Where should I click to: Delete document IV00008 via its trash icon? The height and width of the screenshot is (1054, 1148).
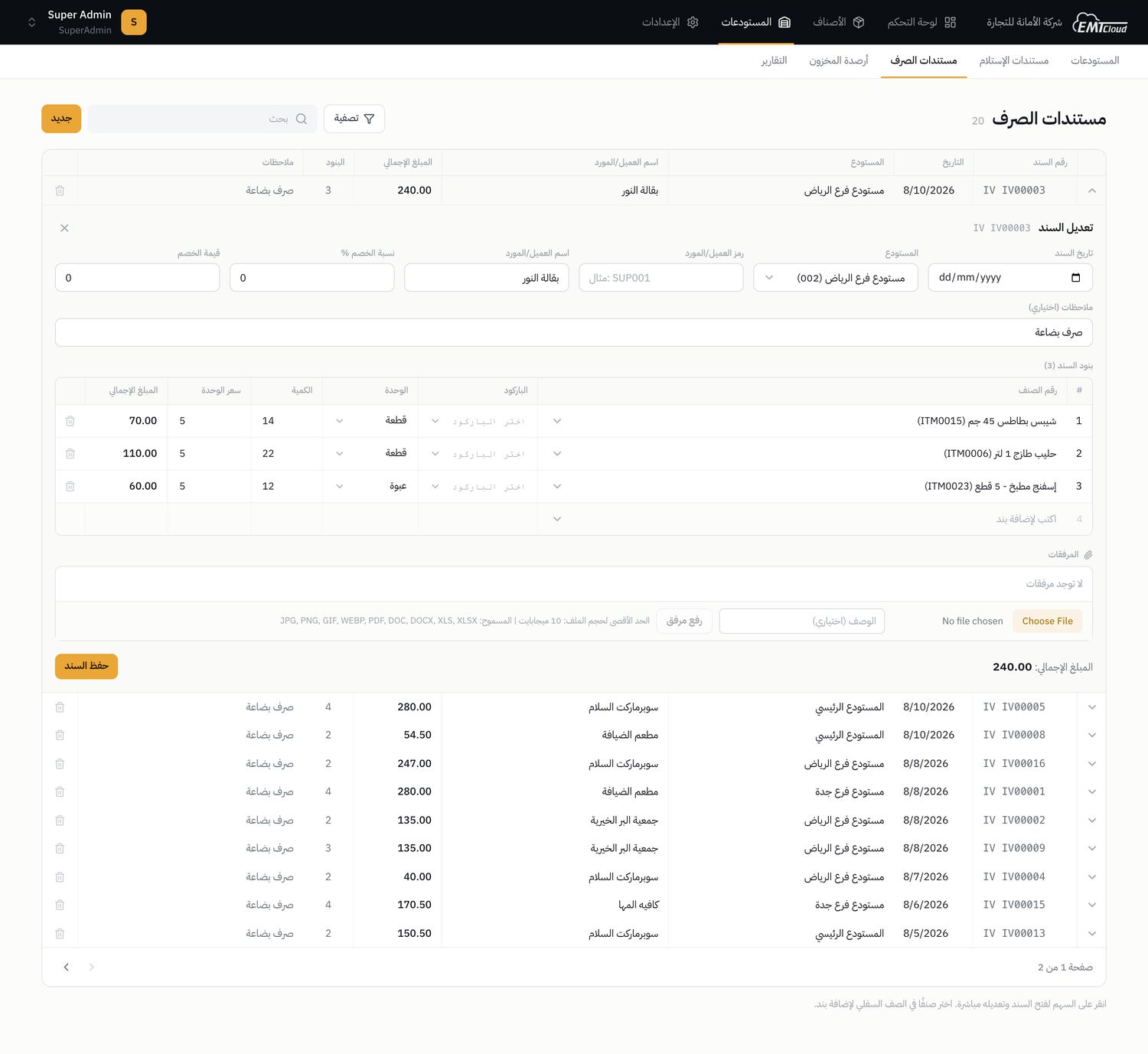[x=60, y=736]
